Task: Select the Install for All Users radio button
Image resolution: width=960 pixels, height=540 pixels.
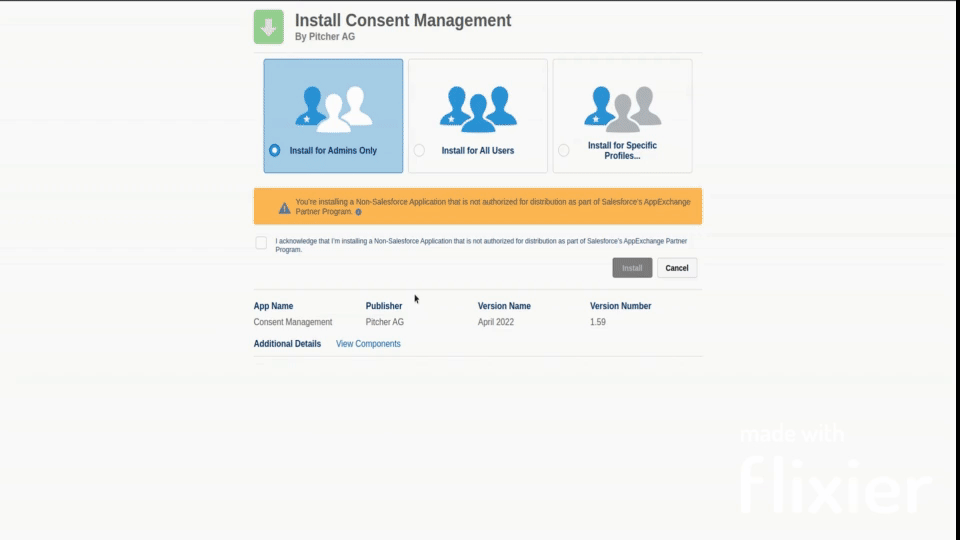Action: [x=419, y=151]
